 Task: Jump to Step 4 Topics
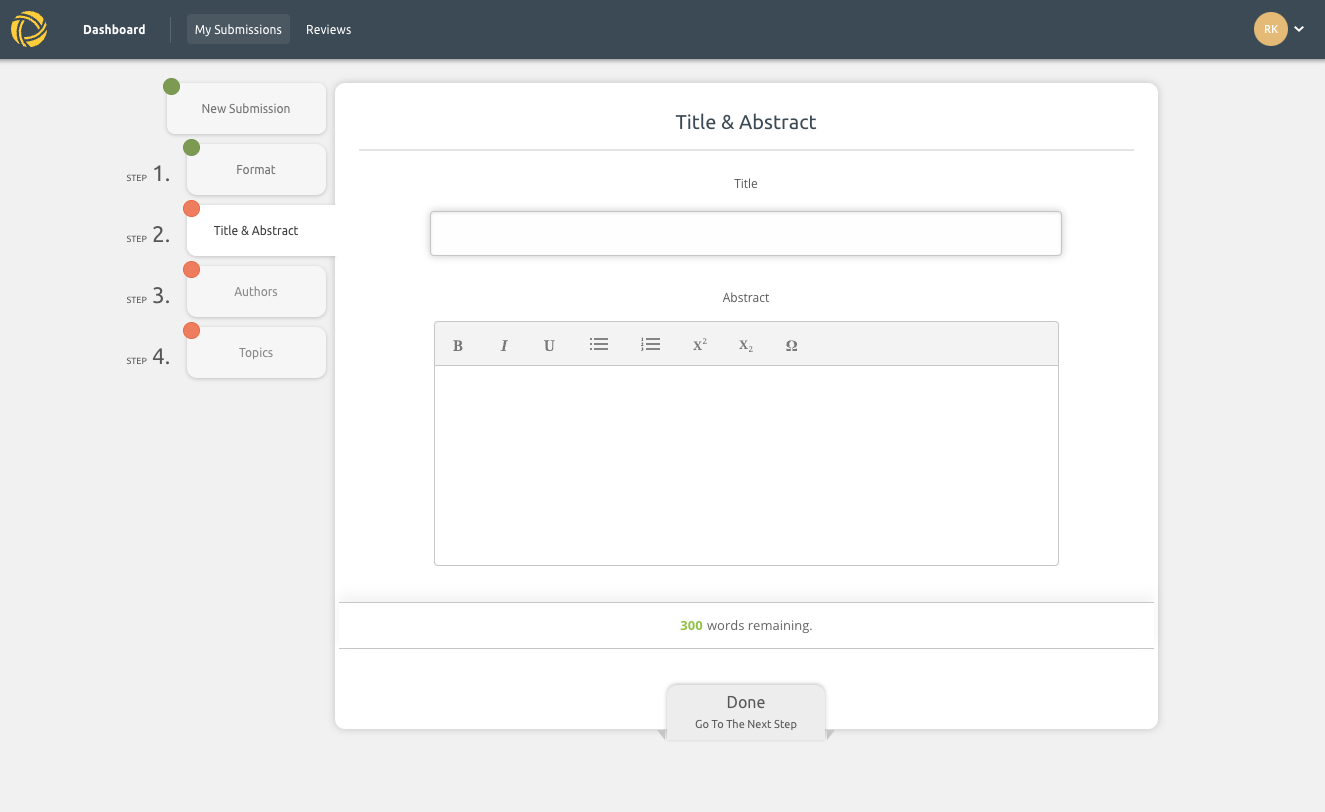click(256, 353)
